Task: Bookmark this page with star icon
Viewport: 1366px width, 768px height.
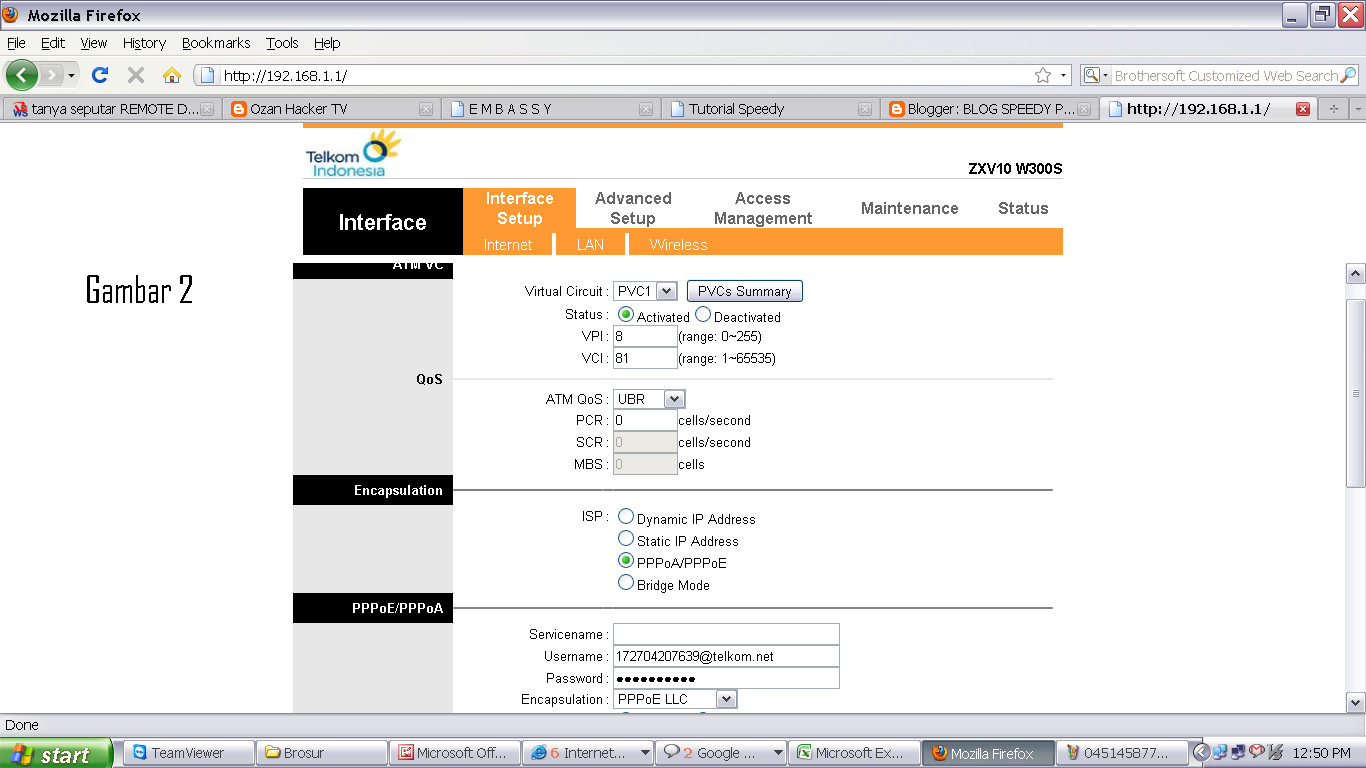Action: [1043, 75]
